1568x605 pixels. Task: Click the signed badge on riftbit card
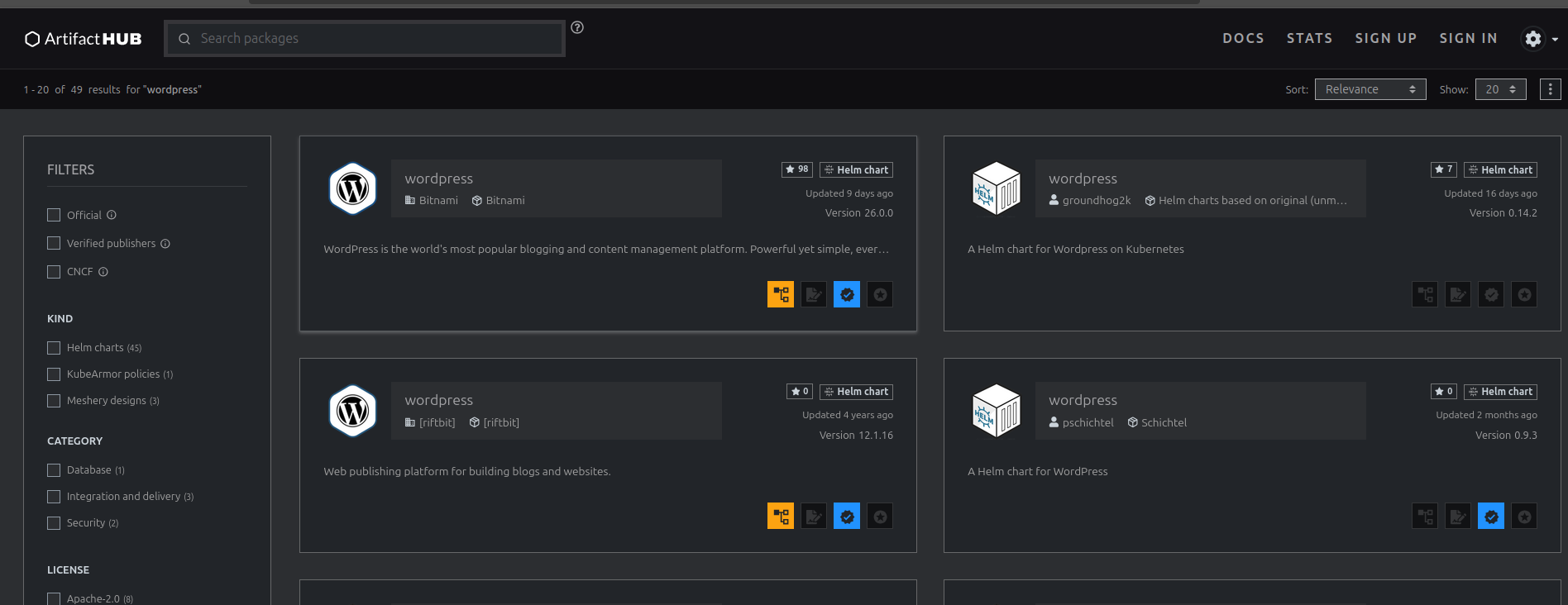(x=814, y=517)
